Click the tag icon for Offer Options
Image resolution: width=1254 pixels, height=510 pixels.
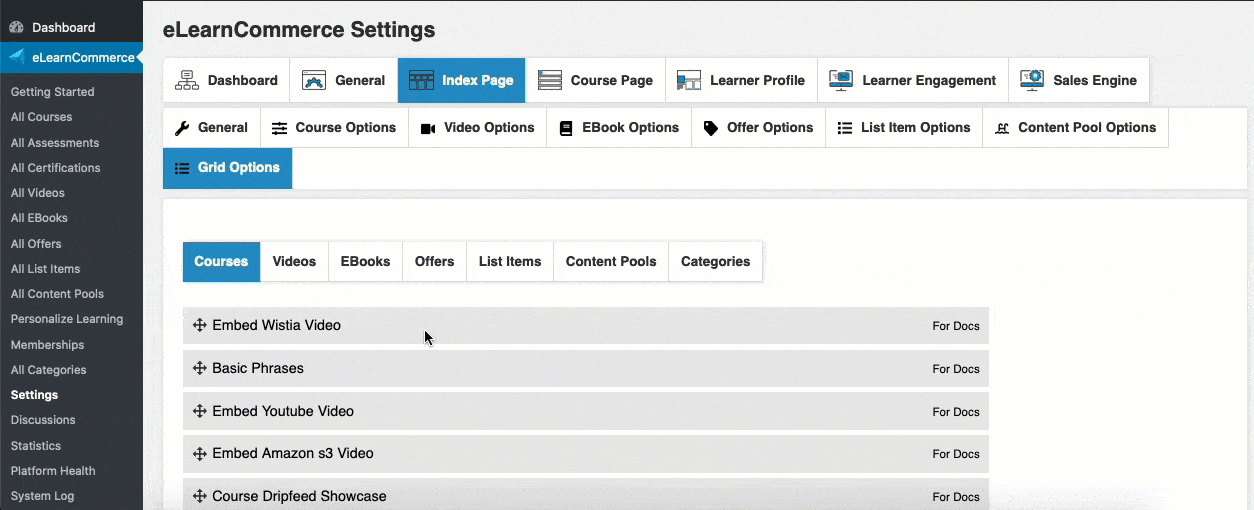711,128
